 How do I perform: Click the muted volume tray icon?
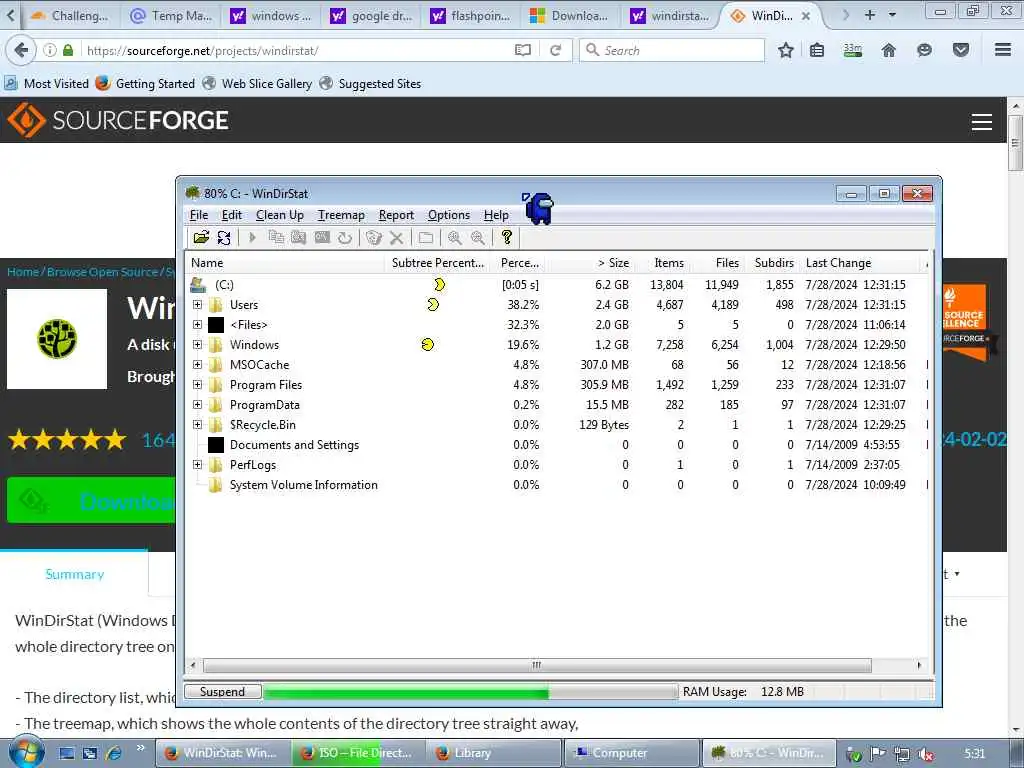(925, 754)
